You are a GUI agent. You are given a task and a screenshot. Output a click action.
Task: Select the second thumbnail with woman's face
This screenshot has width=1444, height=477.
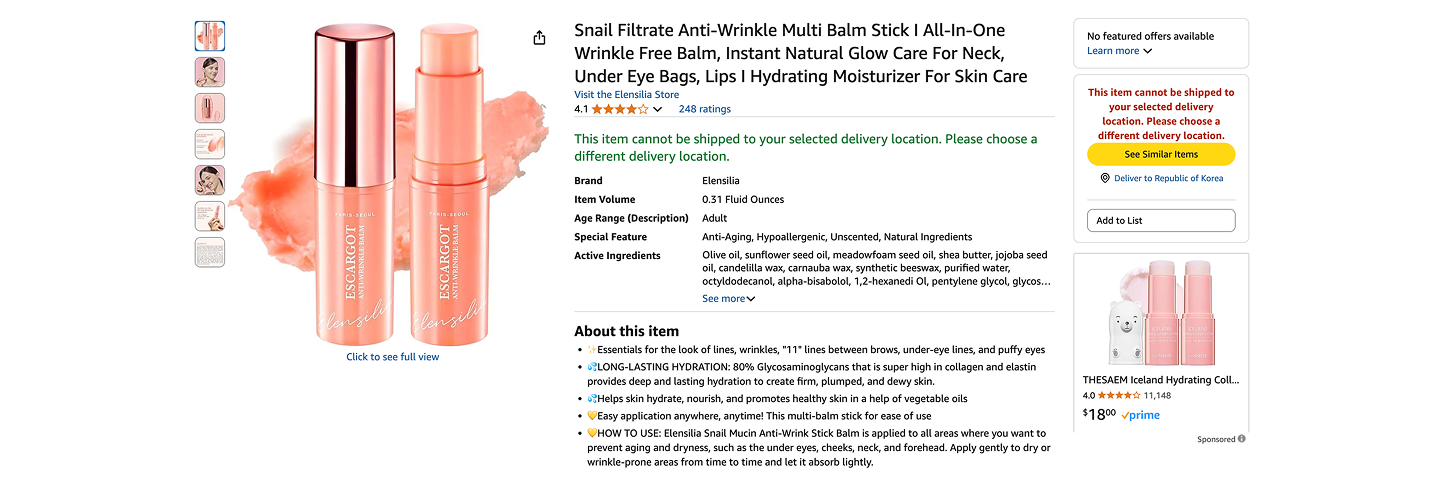[x=210, y=72]
